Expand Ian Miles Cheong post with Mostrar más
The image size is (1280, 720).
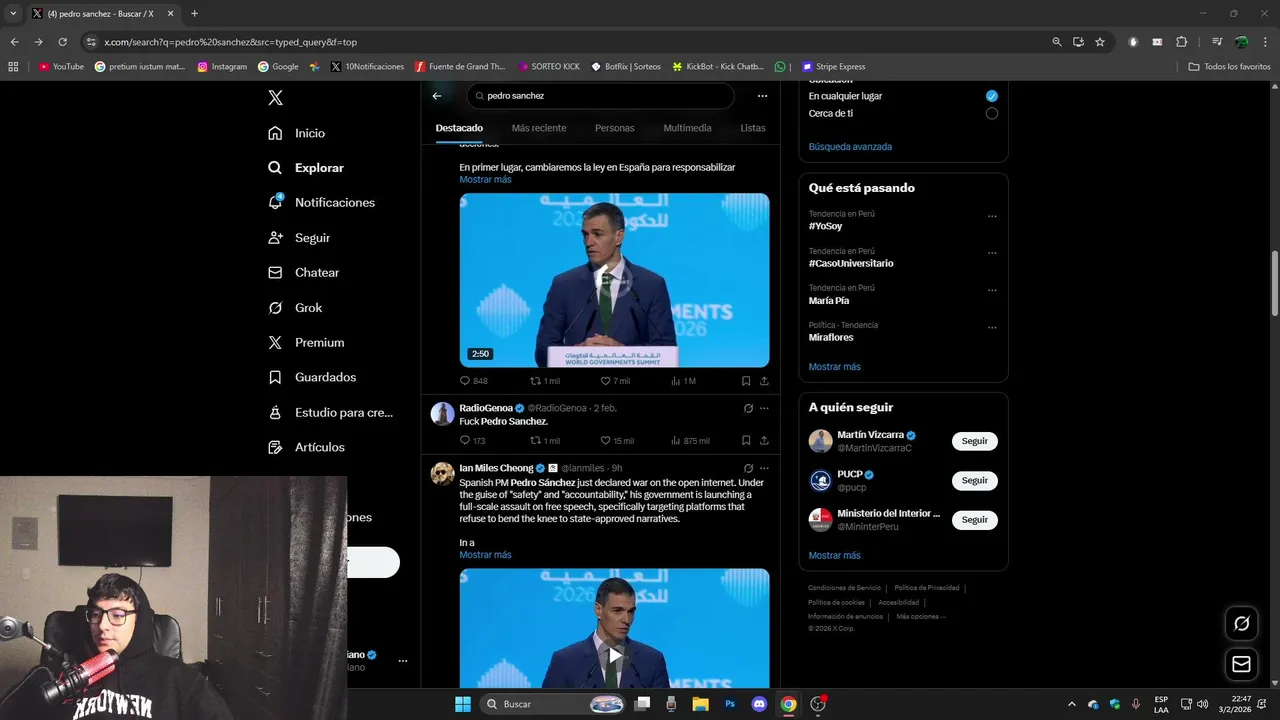[485, 555]
